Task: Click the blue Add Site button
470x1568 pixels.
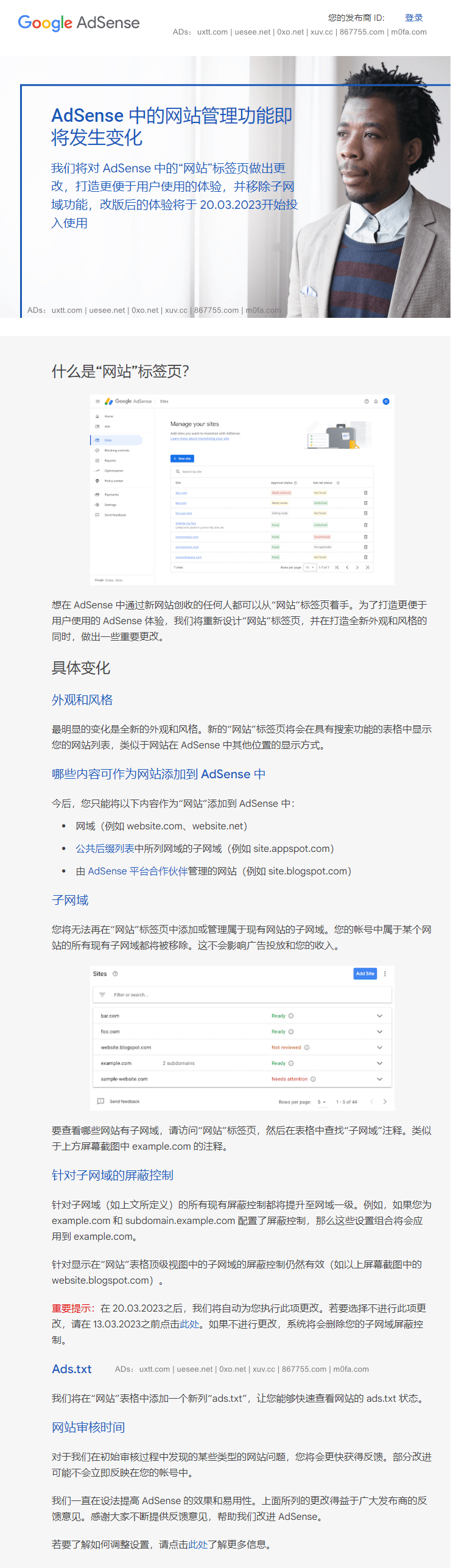Action: point(365,974)
